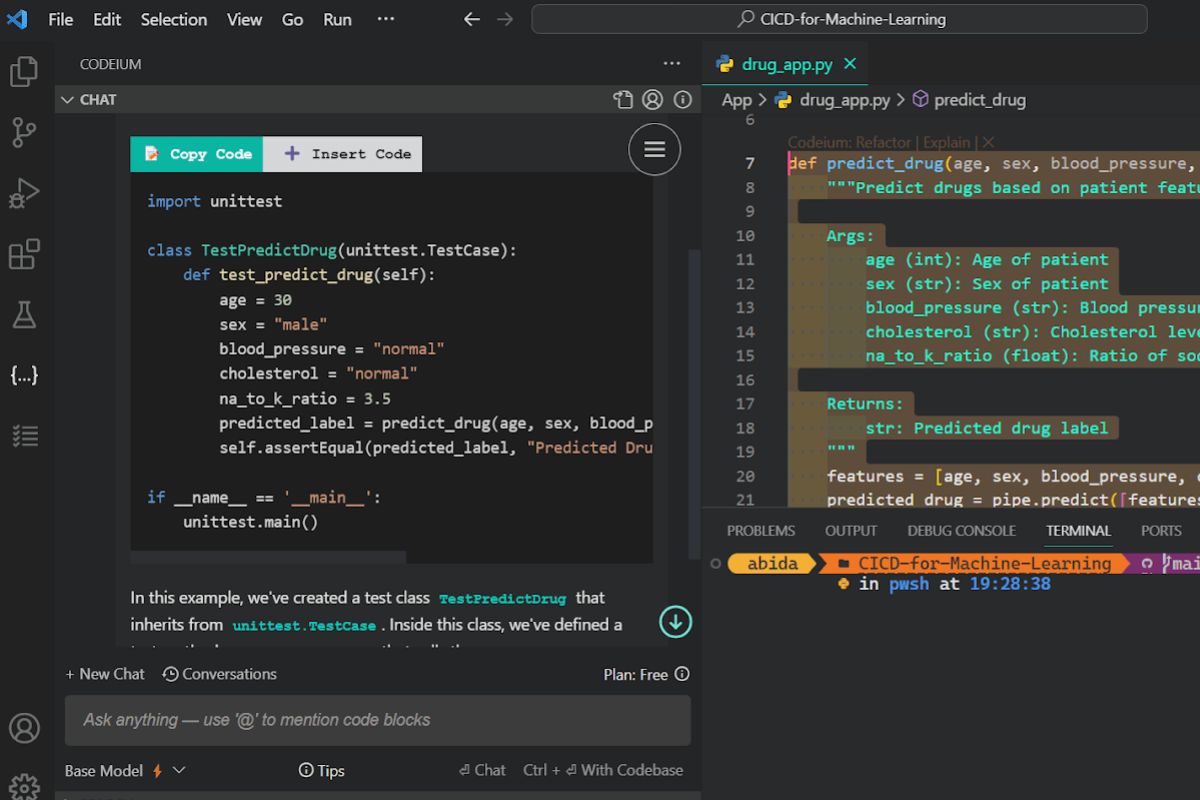Start a New Chat
1200x800 pixels.
click(105, 674)
